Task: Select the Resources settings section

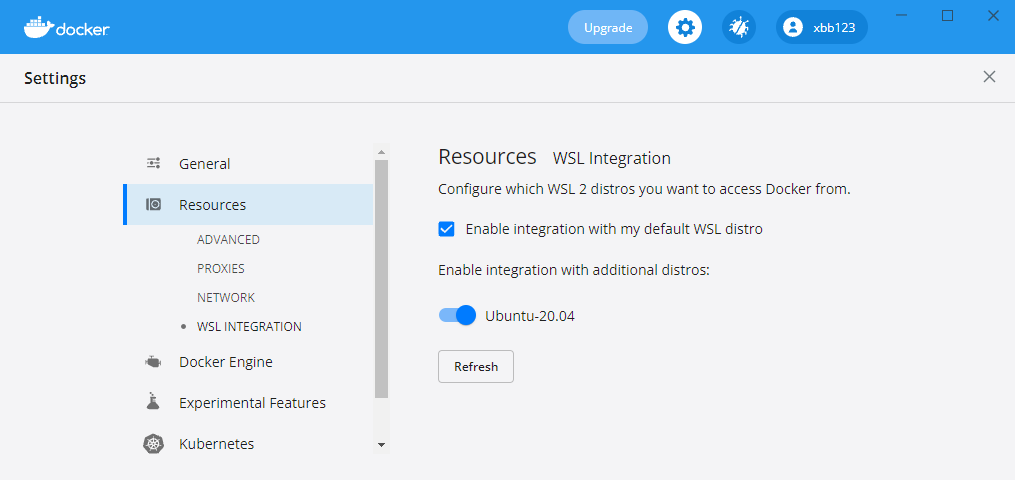Action: pyautogui.click(x=248, y=204)
